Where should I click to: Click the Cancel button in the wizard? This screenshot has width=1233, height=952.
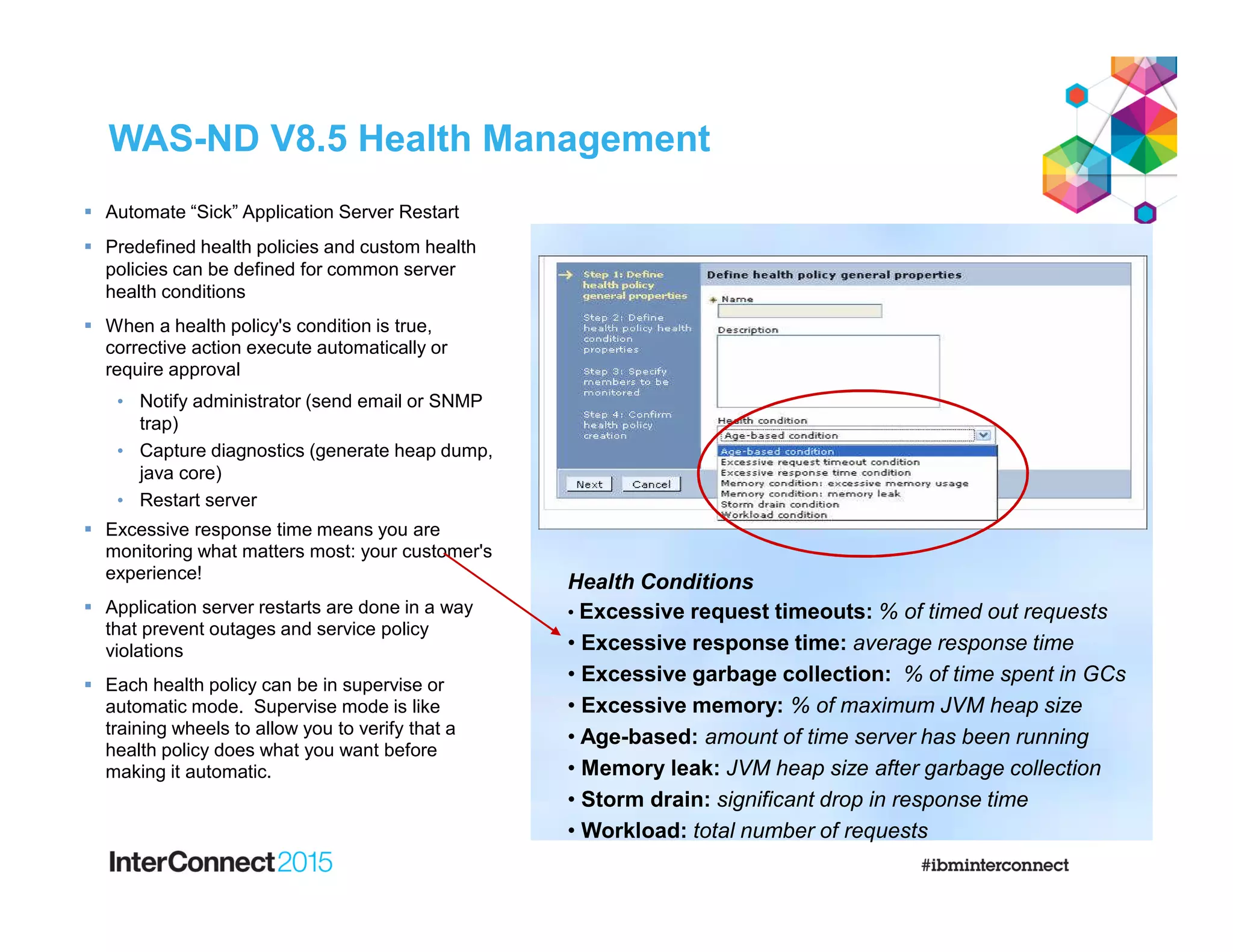651,484
